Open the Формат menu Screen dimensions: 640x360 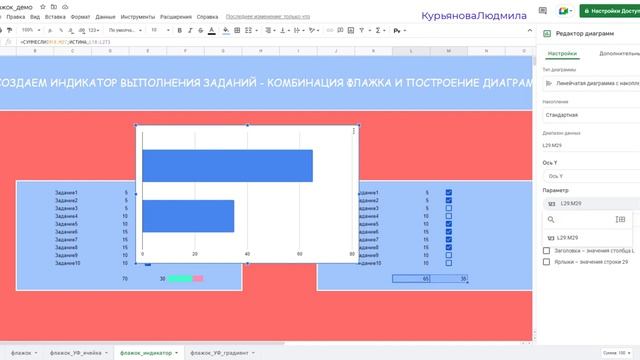[80, 17]
